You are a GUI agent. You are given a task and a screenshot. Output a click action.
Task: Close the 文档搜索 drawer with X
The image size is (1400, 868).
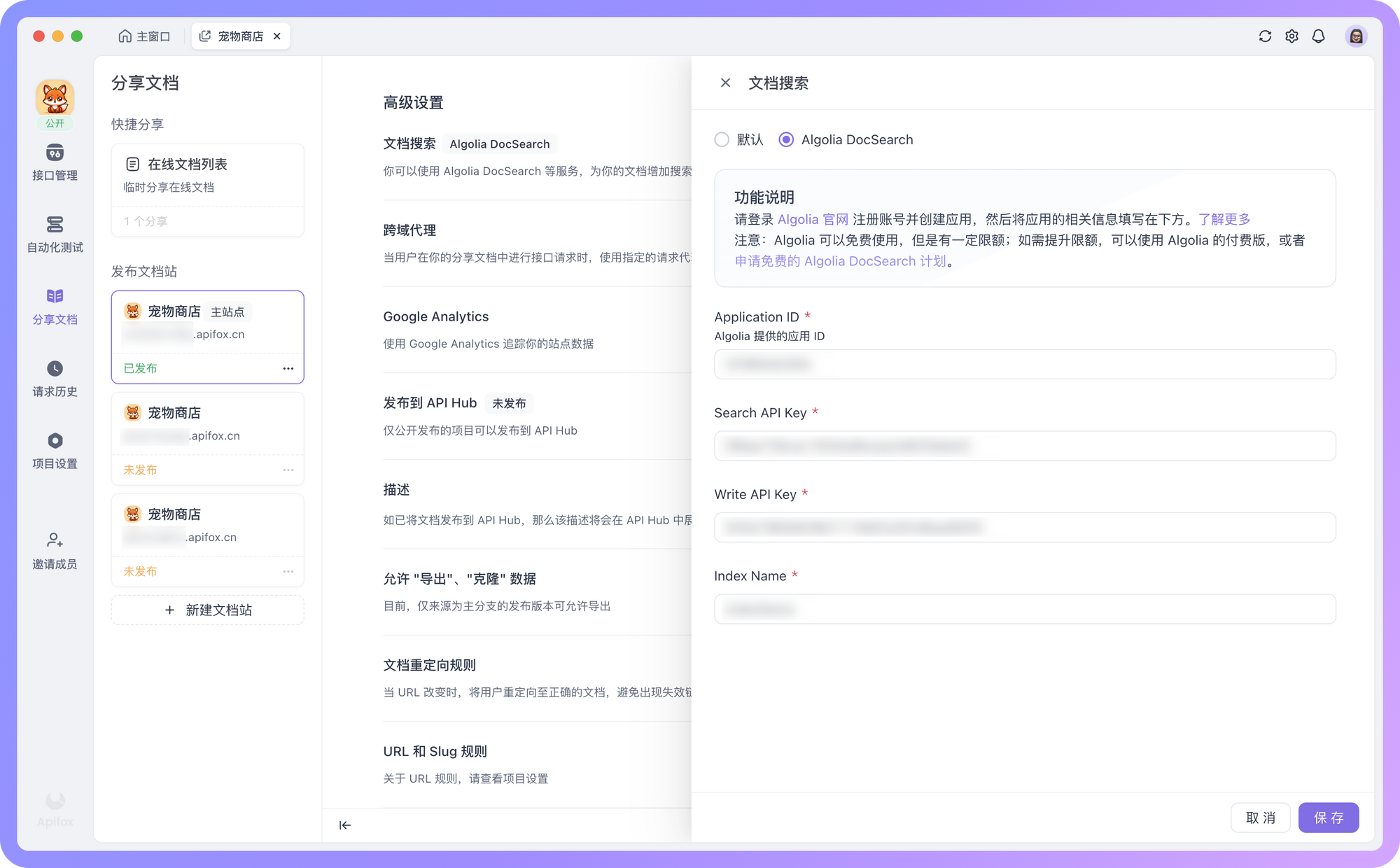click(x=725, y=83)
